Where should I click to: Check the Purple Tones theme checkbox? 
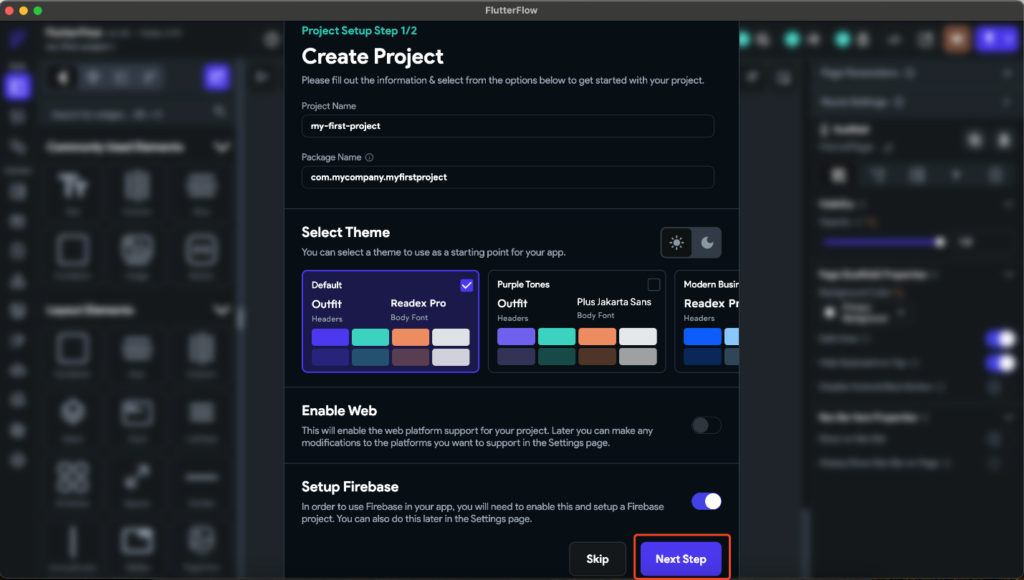655,283
